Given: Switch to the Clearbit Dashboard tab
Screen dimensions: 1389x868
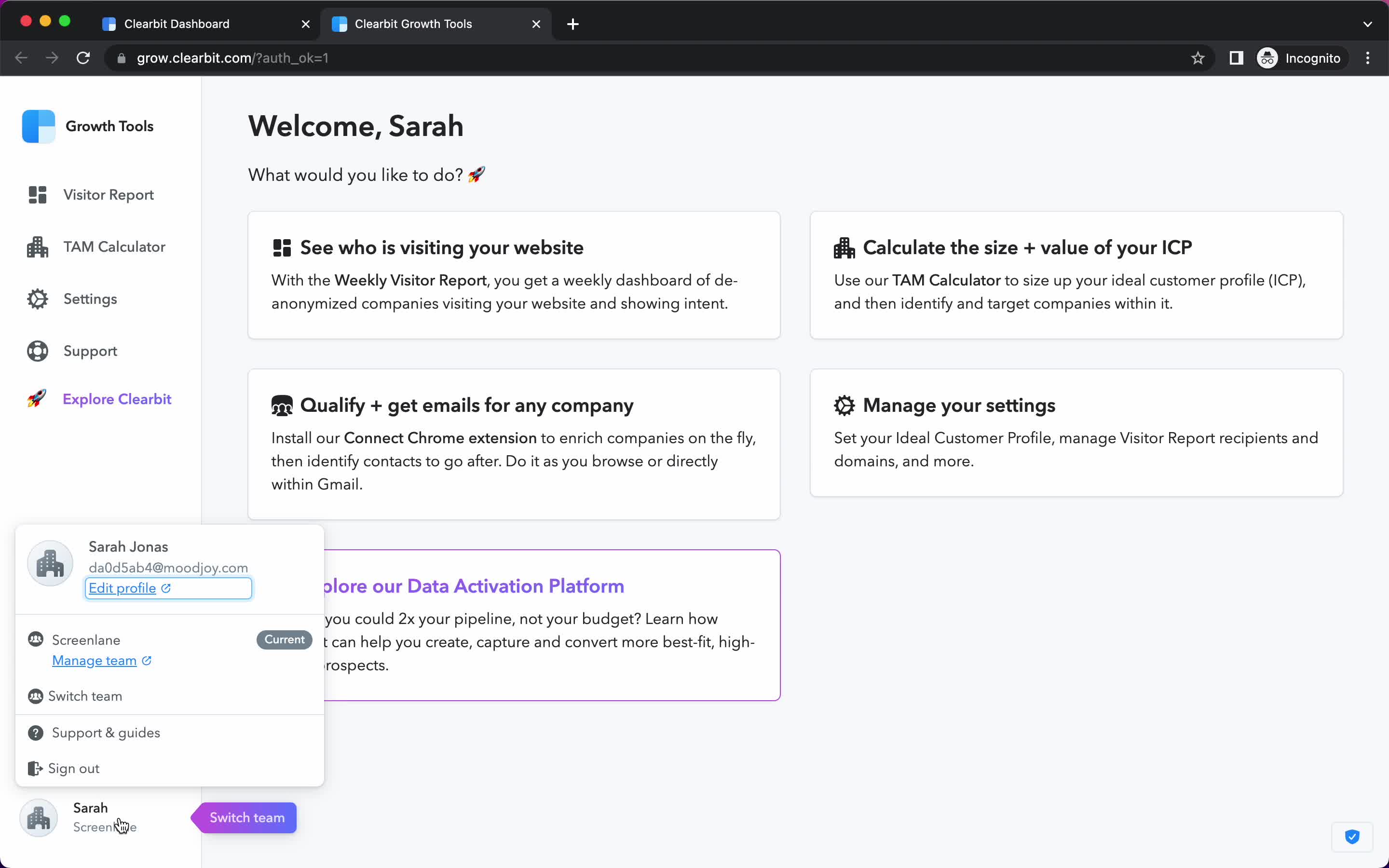Looking at the screenshot, I should click(x=204, y=24).
